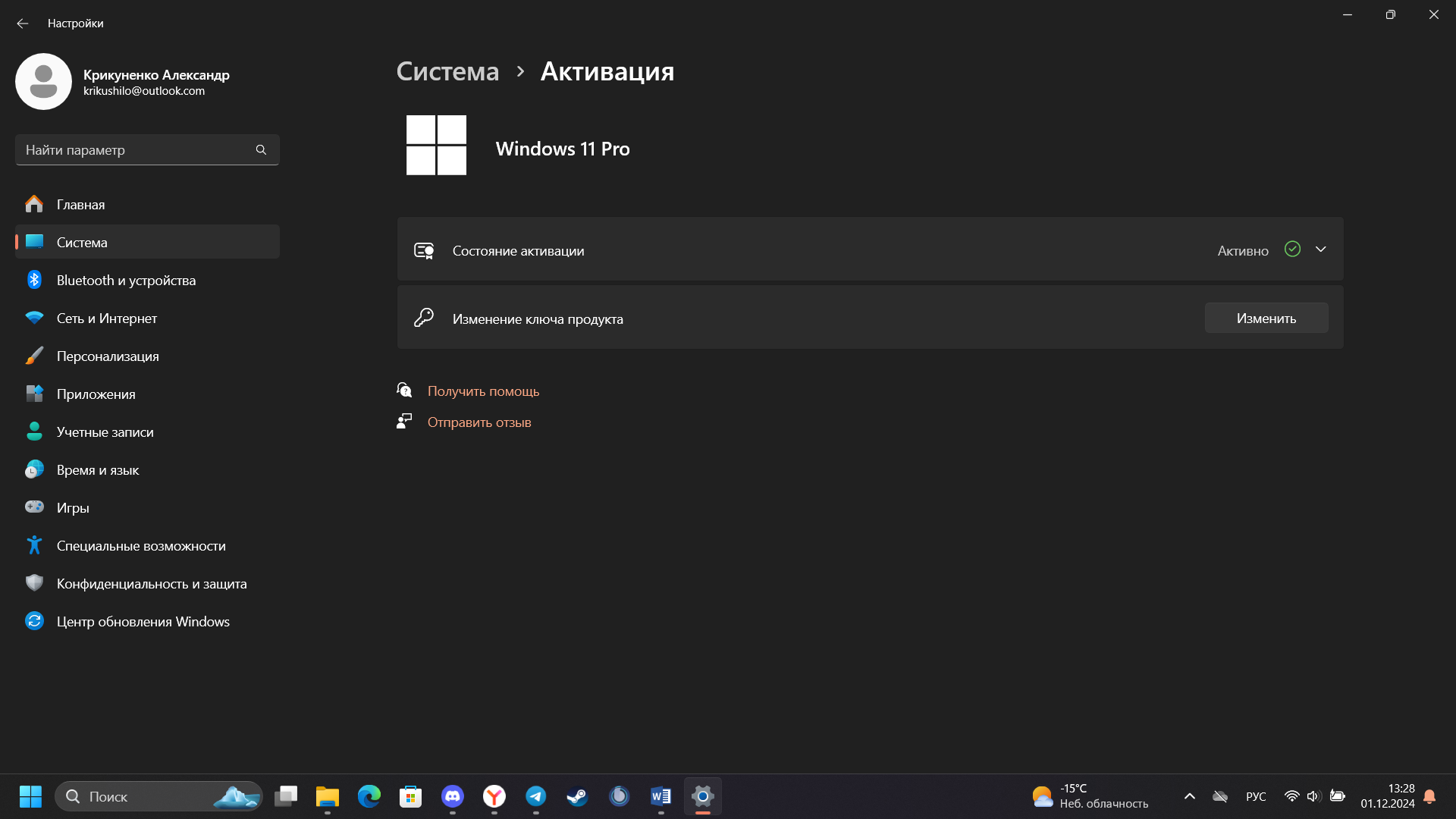Open the Получить помощь link
Viewport: 1456px width, 819px height.
tap(483, 391)
